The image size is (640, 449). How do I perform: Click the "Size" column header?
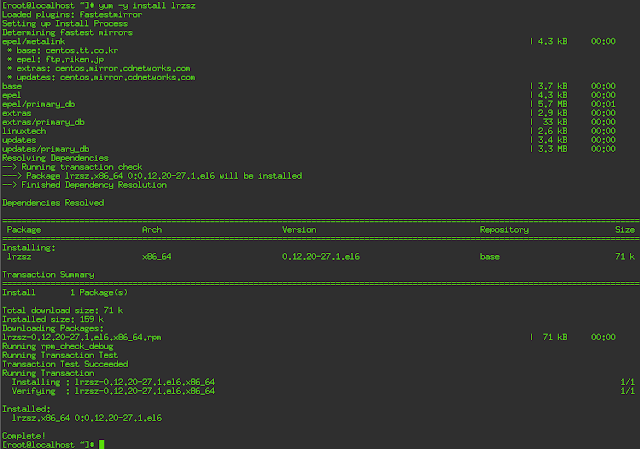click(625, 229)
